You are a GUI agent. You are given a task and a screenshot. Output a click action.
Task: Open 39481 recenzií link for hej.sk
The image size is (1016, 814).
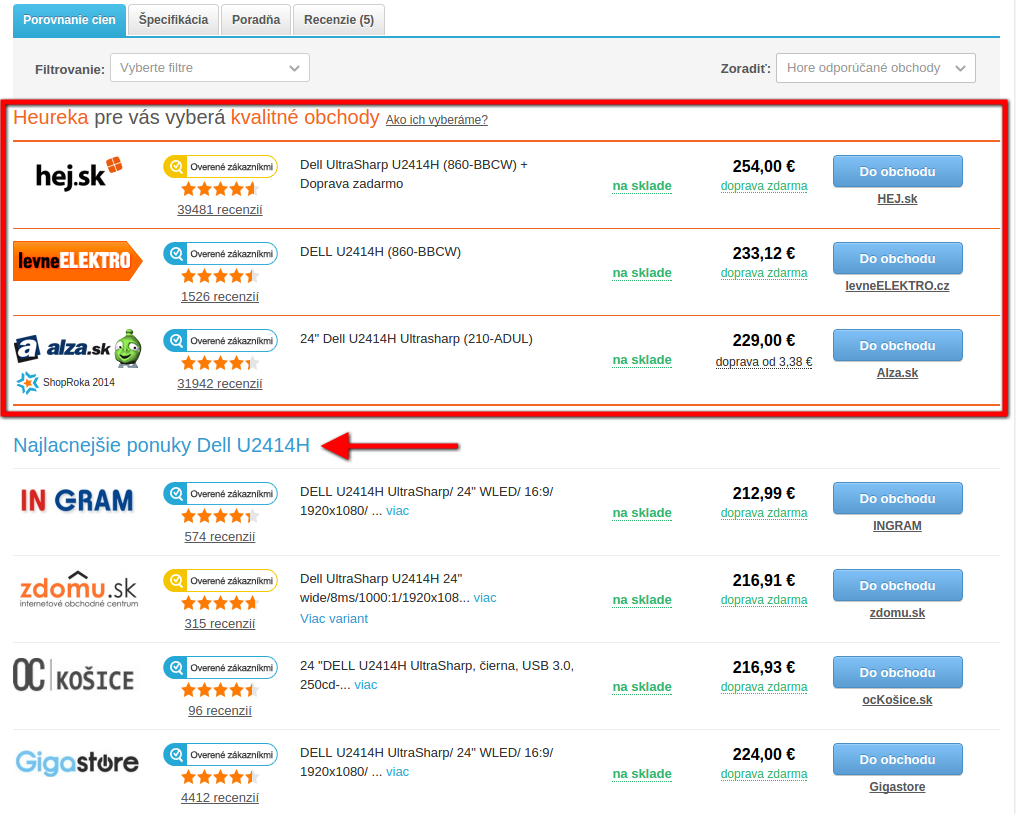219,210
